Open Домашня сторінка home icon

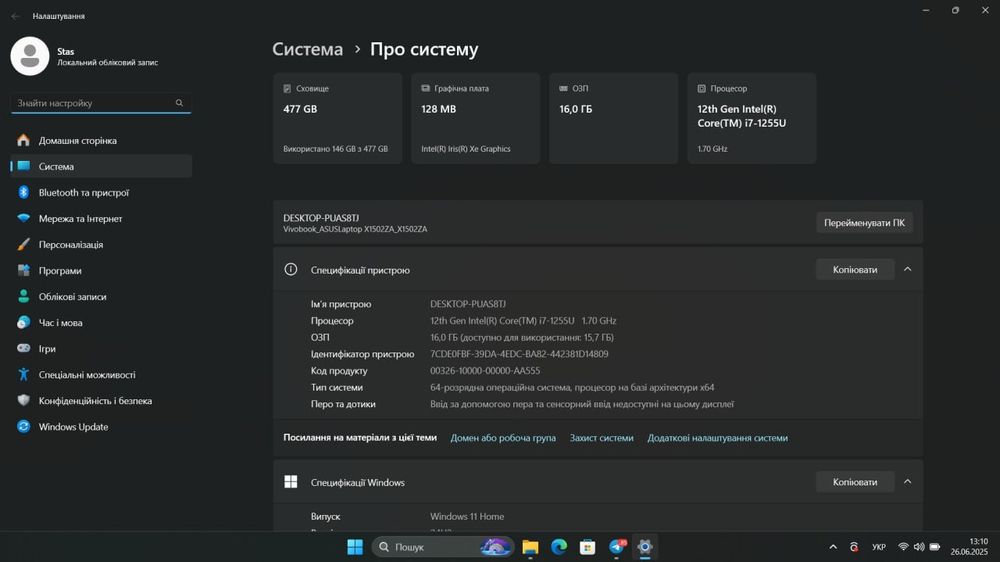coord(24,140)
